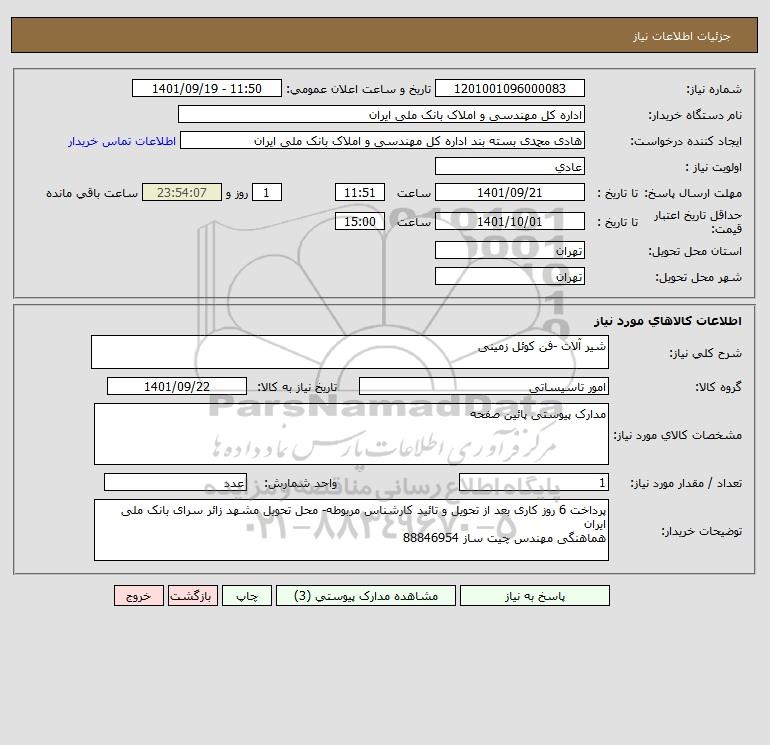
Task: Click the جزئیات اطلاعات نیاز header title
Action: pos(682,36)
